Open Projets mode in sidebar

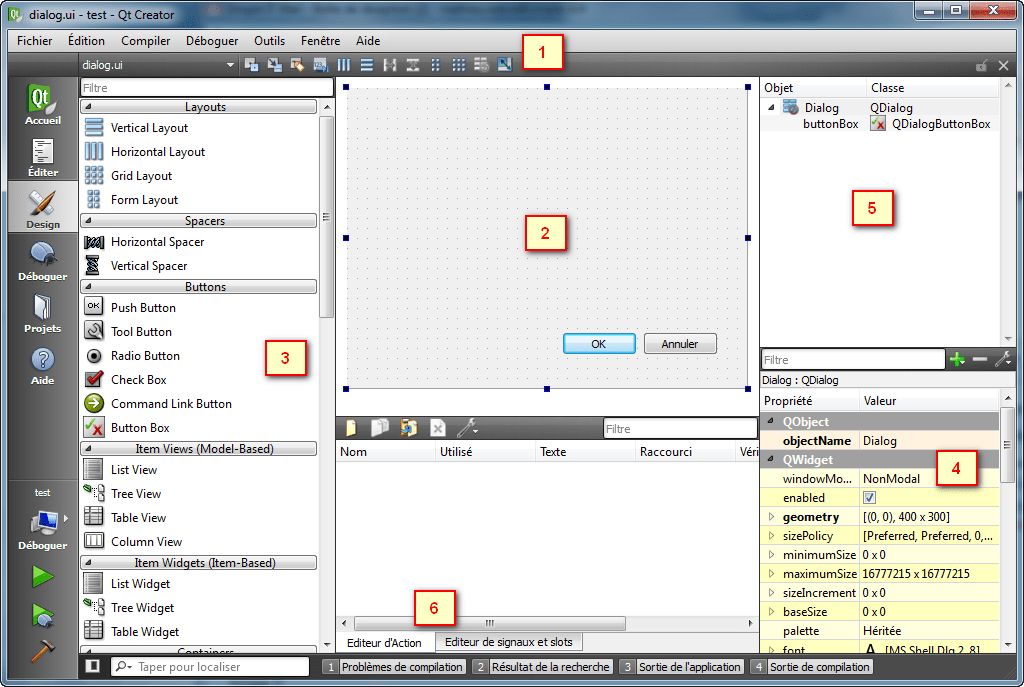pyautogui.click(x=42, y=313)
